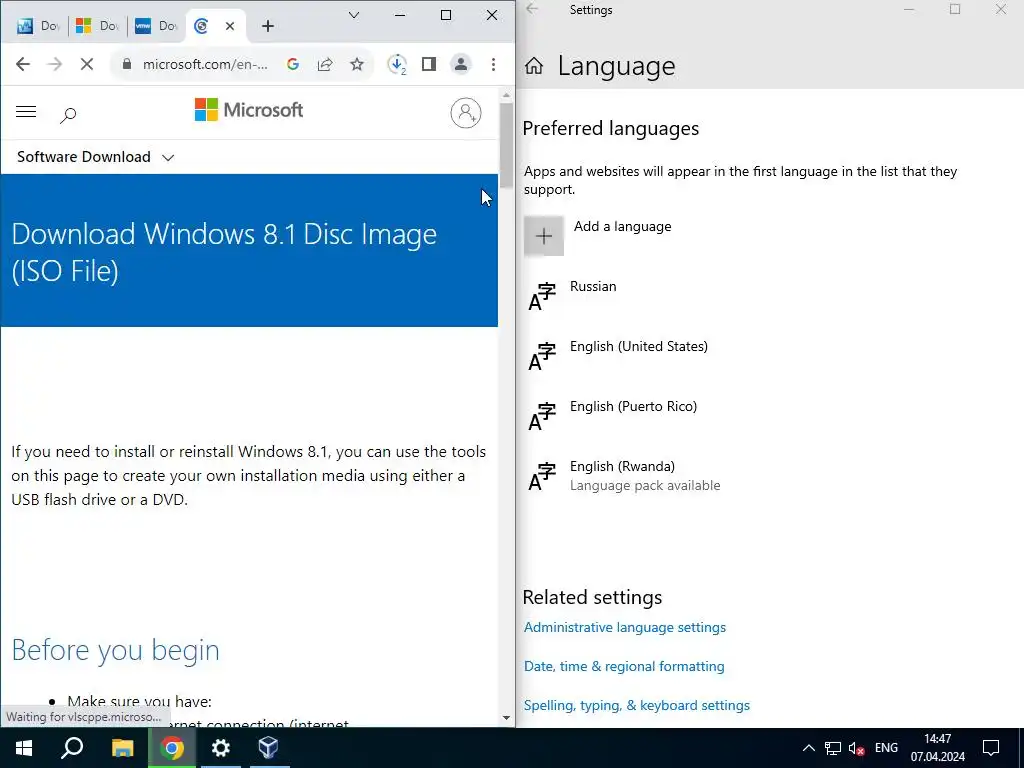Open notification center
Viewport: 1024px width, 768px height.
pyautogui.click(x=991, y=748)
